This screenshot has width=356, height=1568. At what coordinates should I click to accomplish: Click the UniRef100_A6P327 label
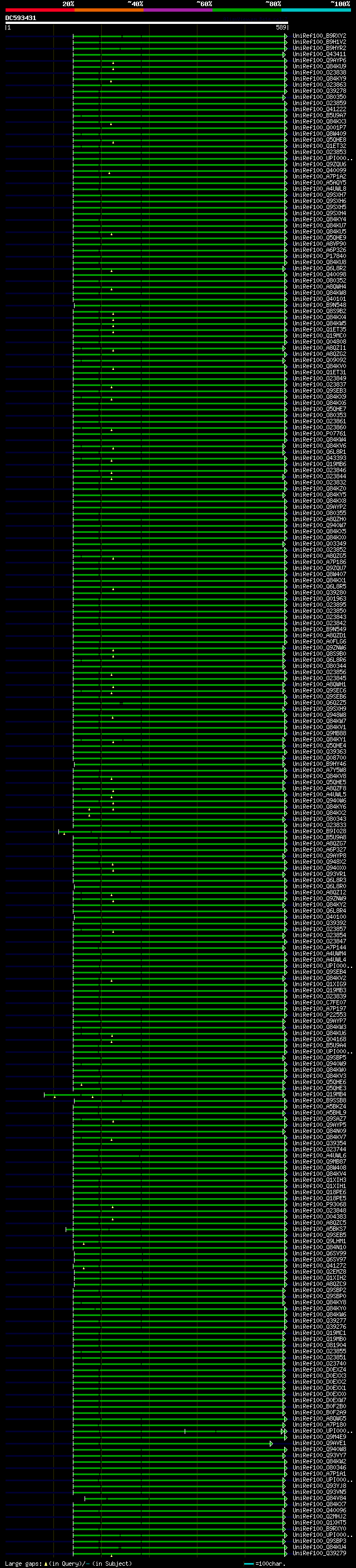click(319, 849)
